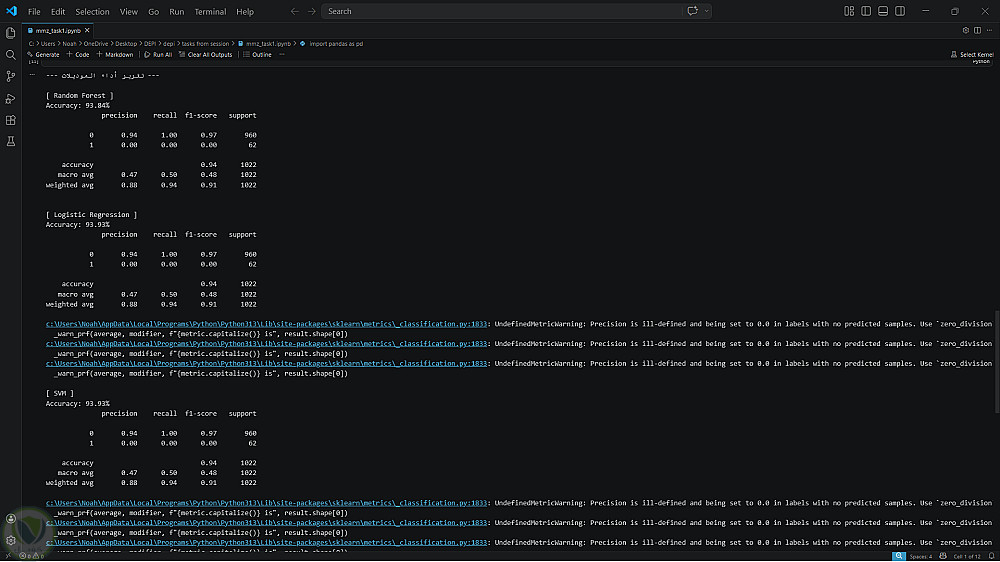Screen dimensions: 1000x562
Task: Open the Extensions view
Action: coord(11,120)
